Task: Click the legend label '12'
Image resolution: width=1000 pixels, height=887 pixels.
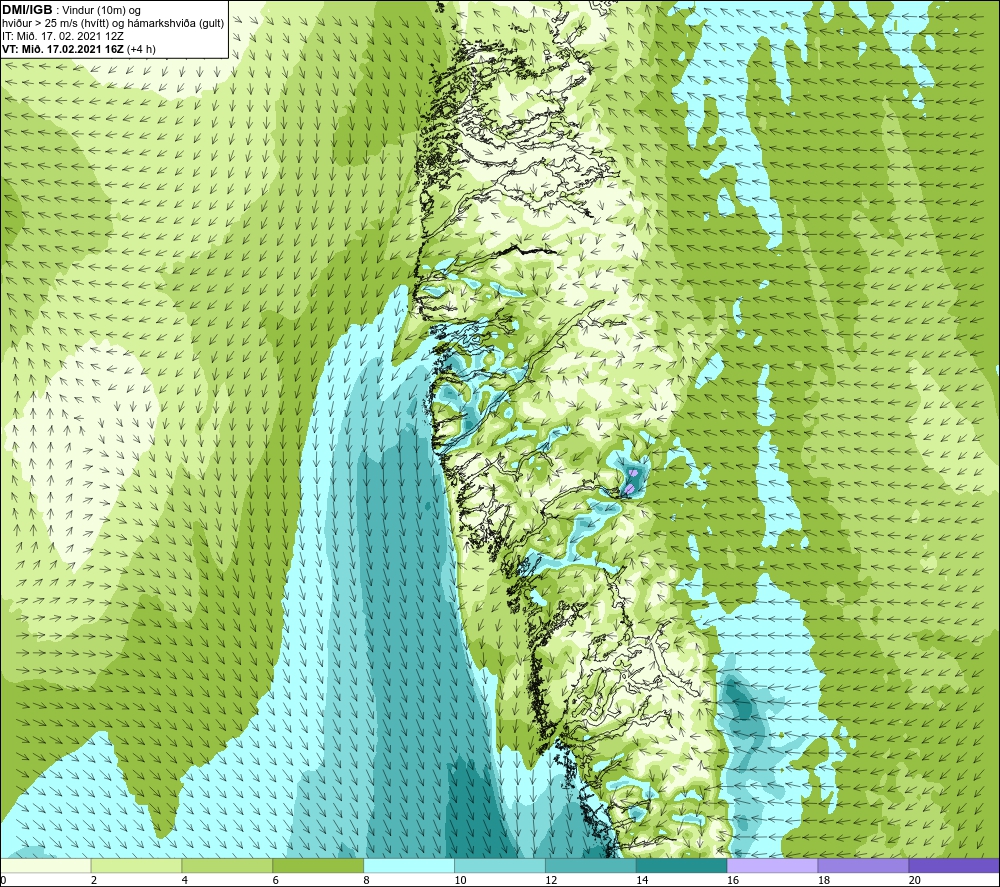Action: point(551,880)
